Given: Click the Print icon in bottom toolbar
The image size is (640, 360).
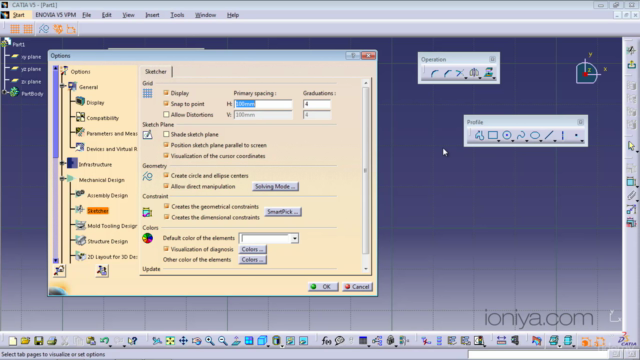Looking at the screenshot, I should point(52,341).
